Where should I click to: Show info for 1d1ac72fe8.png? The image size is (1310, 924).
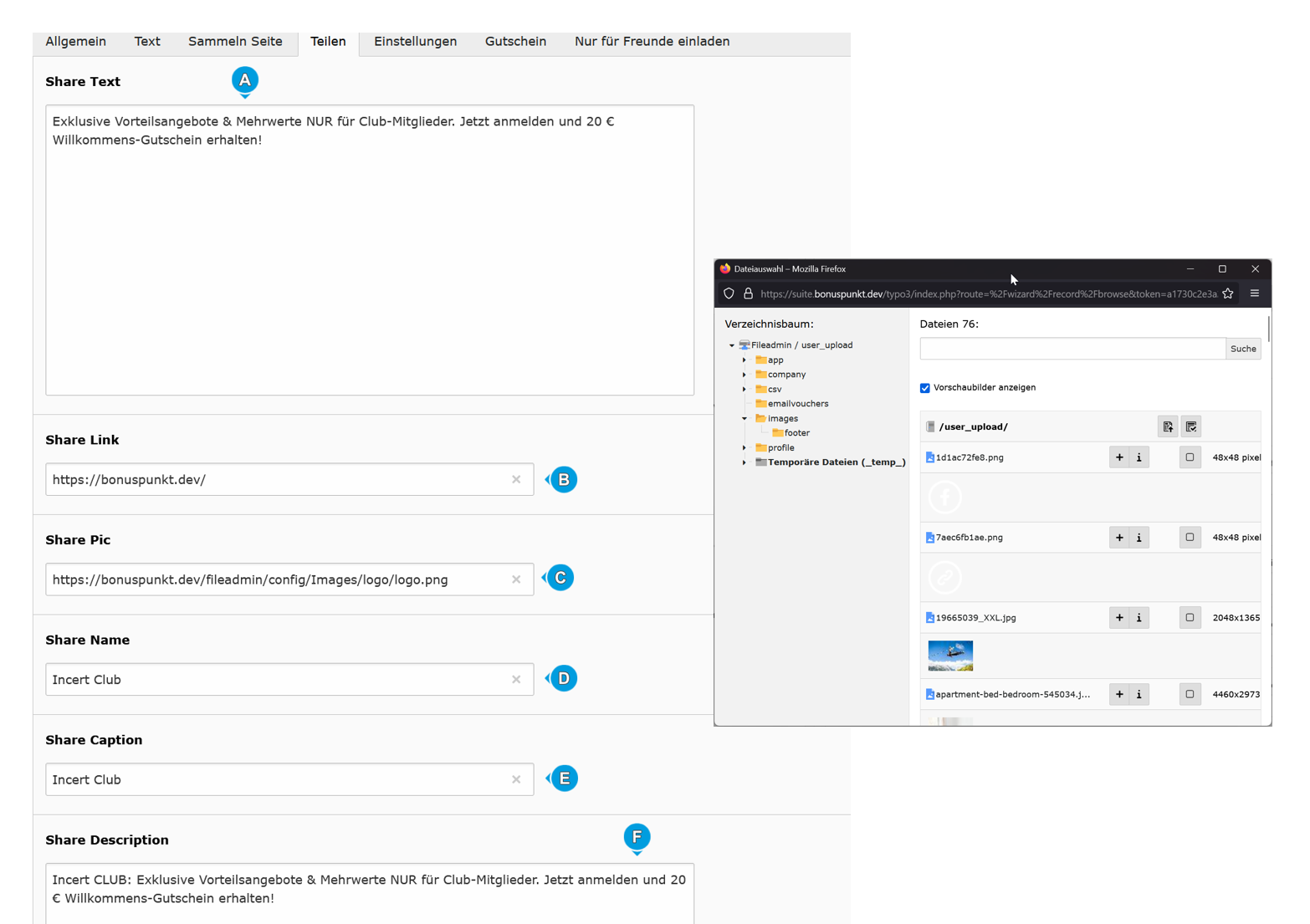pyautogui.click(x=1139, y=457)
